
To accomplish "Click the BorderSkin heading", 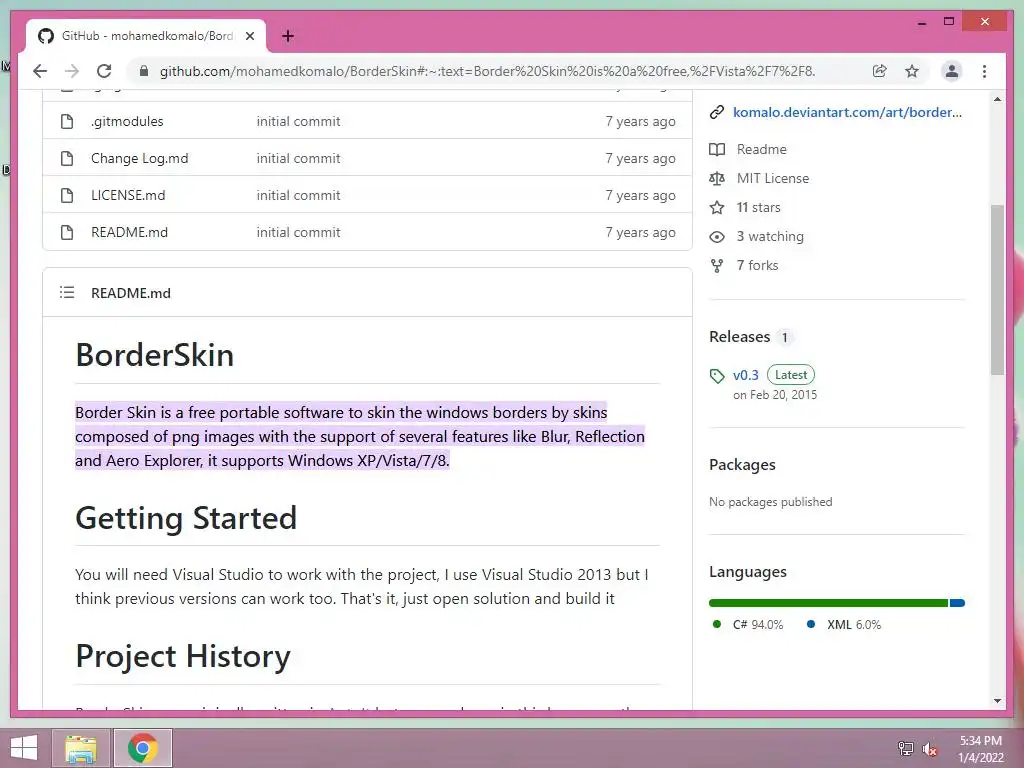I will point(154,355).
